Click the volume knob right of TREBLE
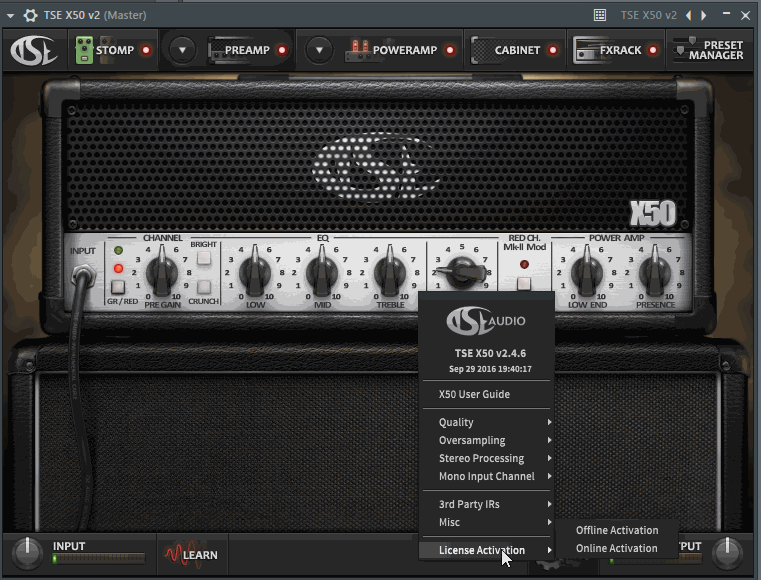The height and width of the screenshot is (580, 761). tap(463, 273)
